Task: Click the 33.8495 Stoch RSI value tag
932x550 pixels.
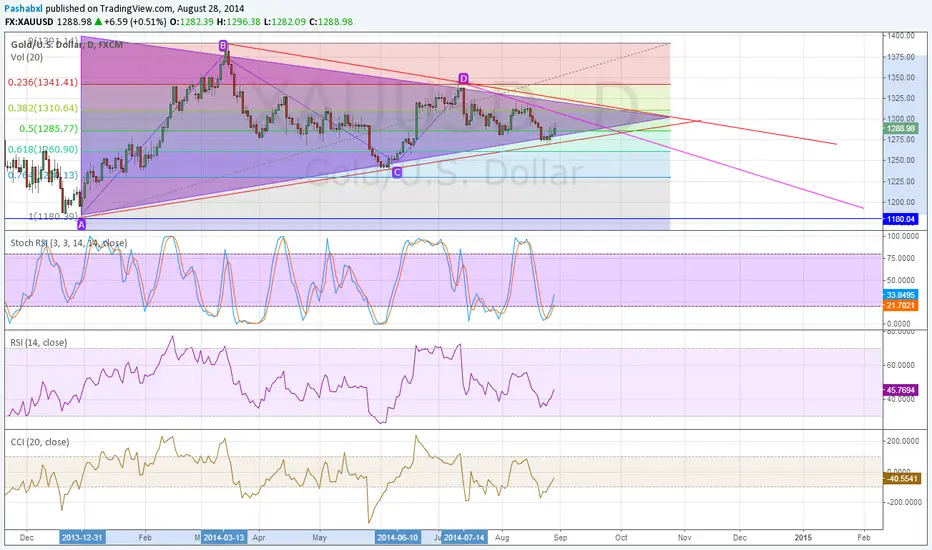Action: coord(900,295)
